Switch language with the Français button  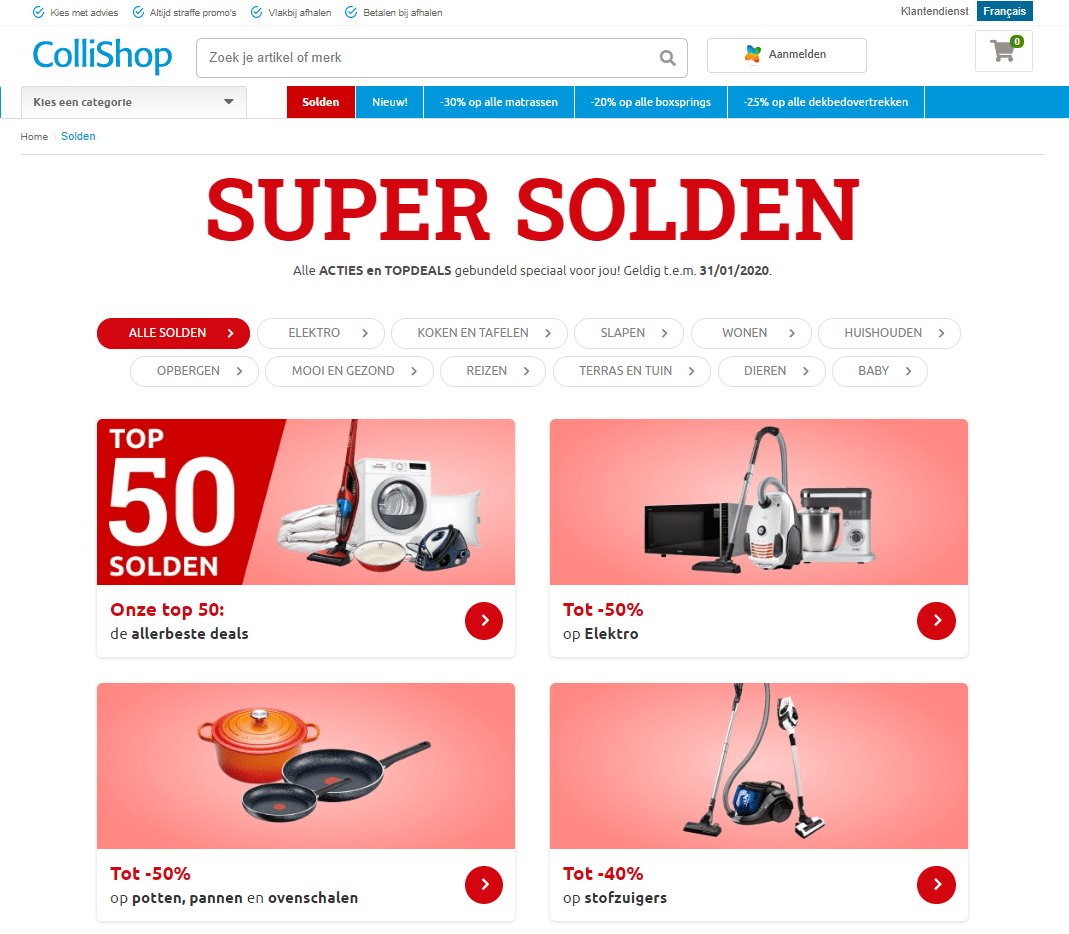1004,12
